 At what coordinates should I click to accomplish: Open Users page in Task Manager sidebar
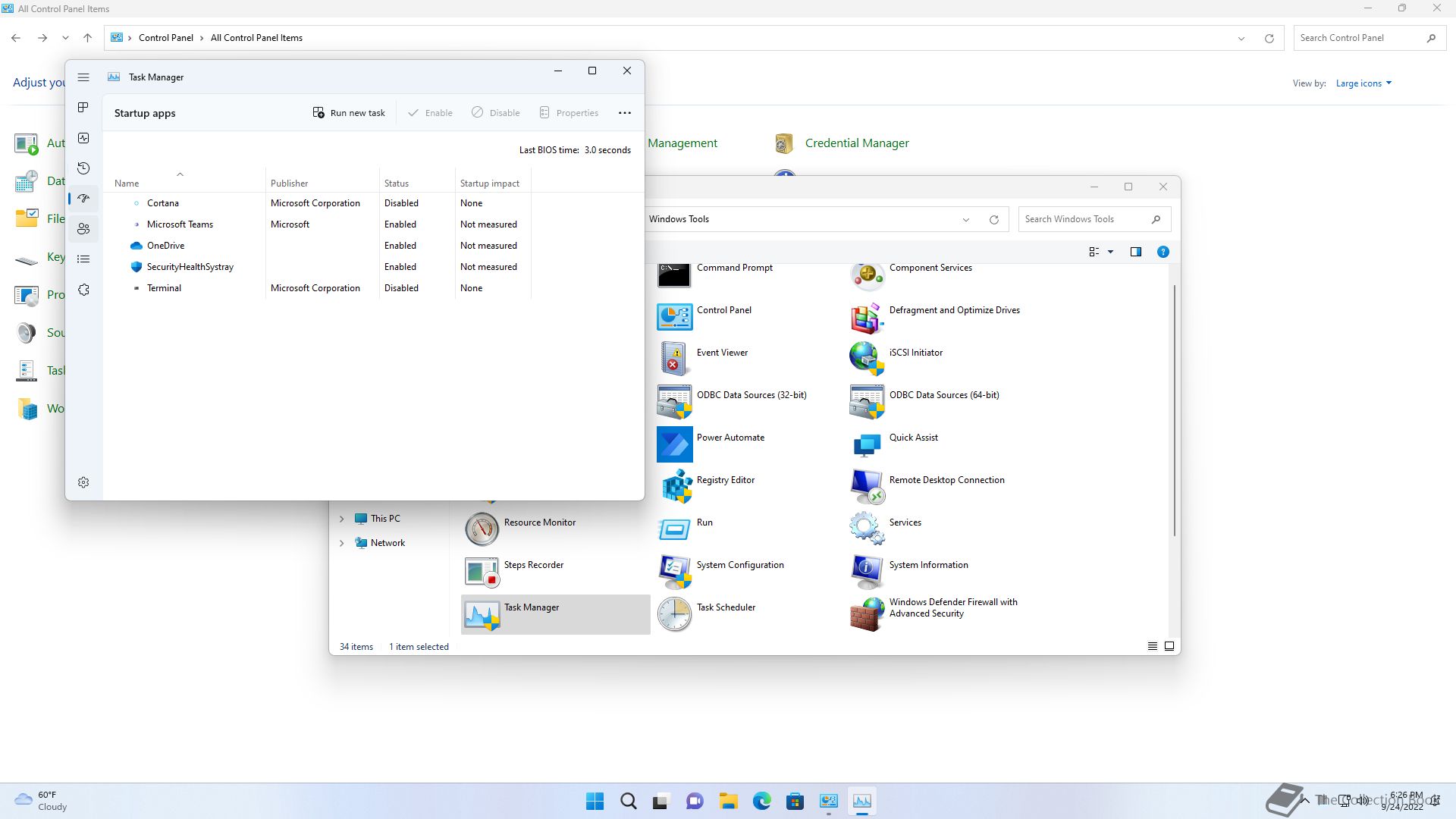tap(83, 229)
